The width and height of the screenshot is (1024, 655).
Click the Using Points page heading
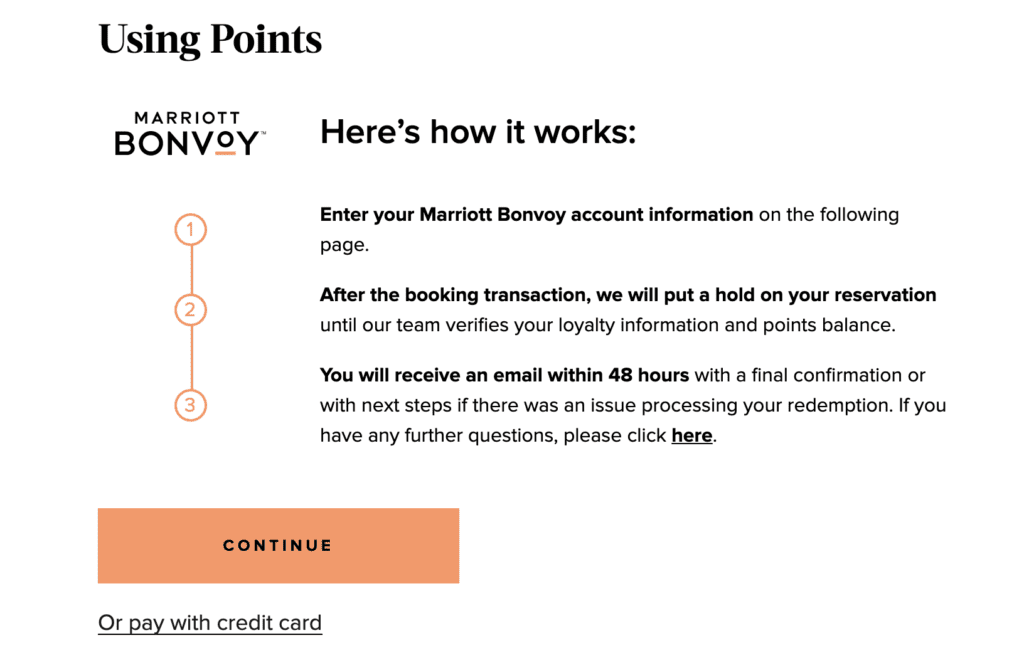(x=210, y=39)
